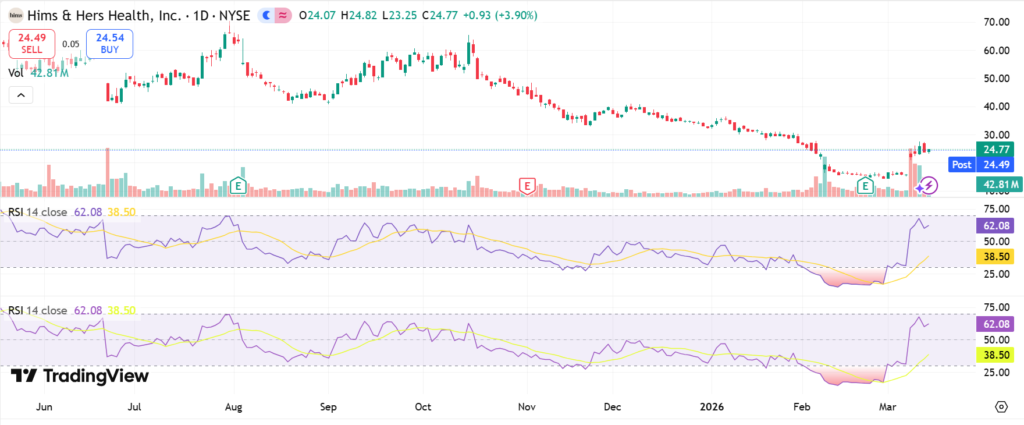This screenshot has height=425, width=1024.
Task: Click the purple 62.08 axis label in the upper RSI pane
Action: (x=997, y=227)
